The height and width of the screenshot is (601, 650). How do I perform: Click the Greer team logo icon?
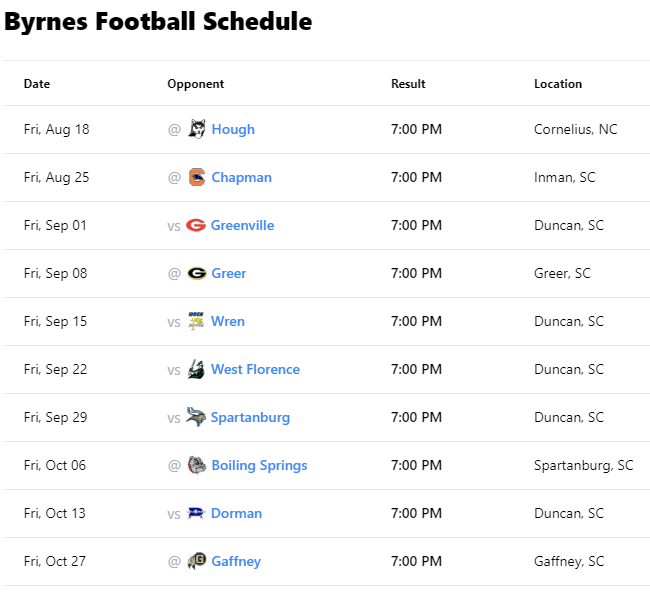[197, 273]
